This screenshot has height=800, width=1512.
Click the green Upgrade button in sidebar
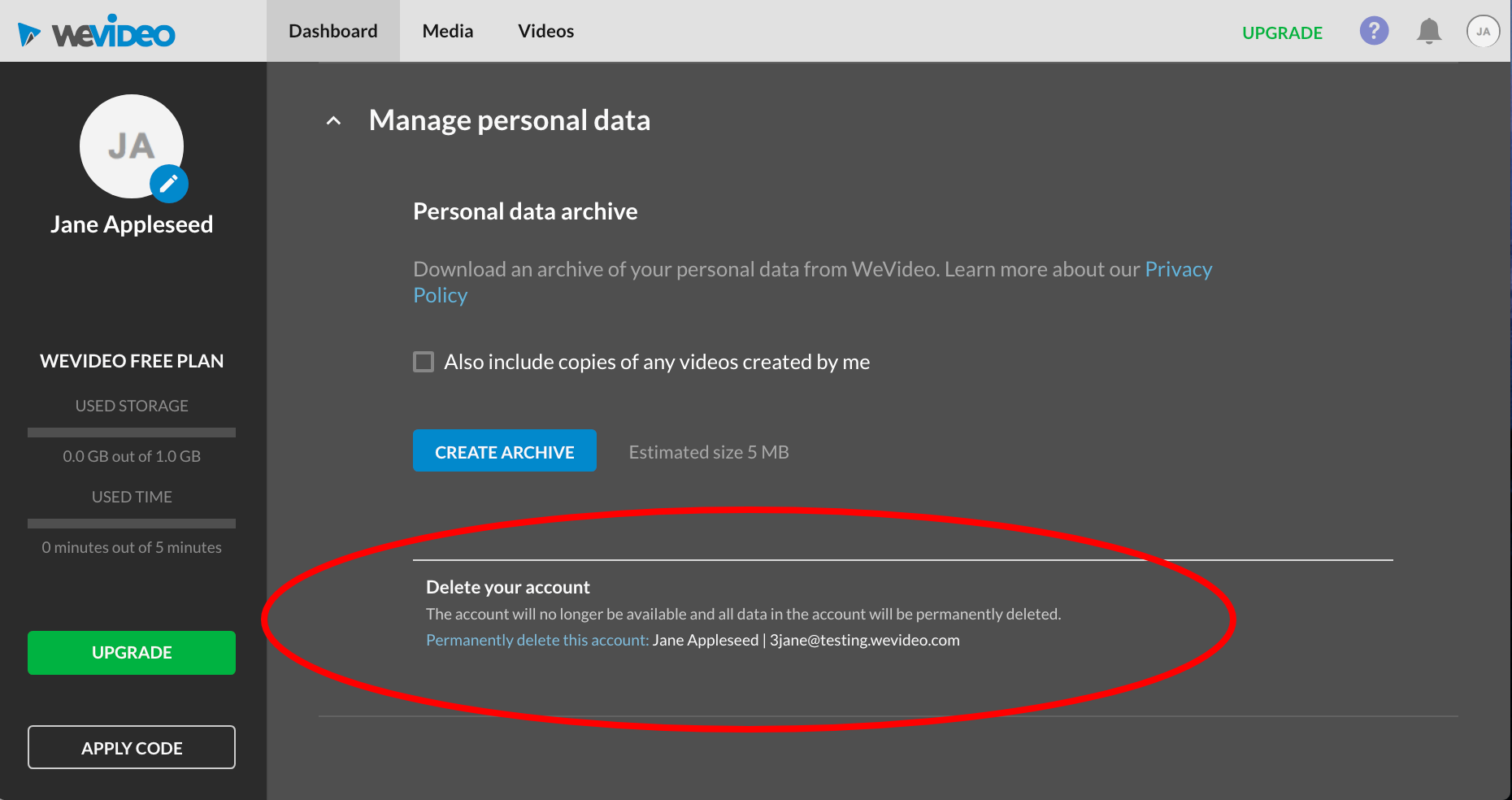pyautogui.click(x=132, y=653)
